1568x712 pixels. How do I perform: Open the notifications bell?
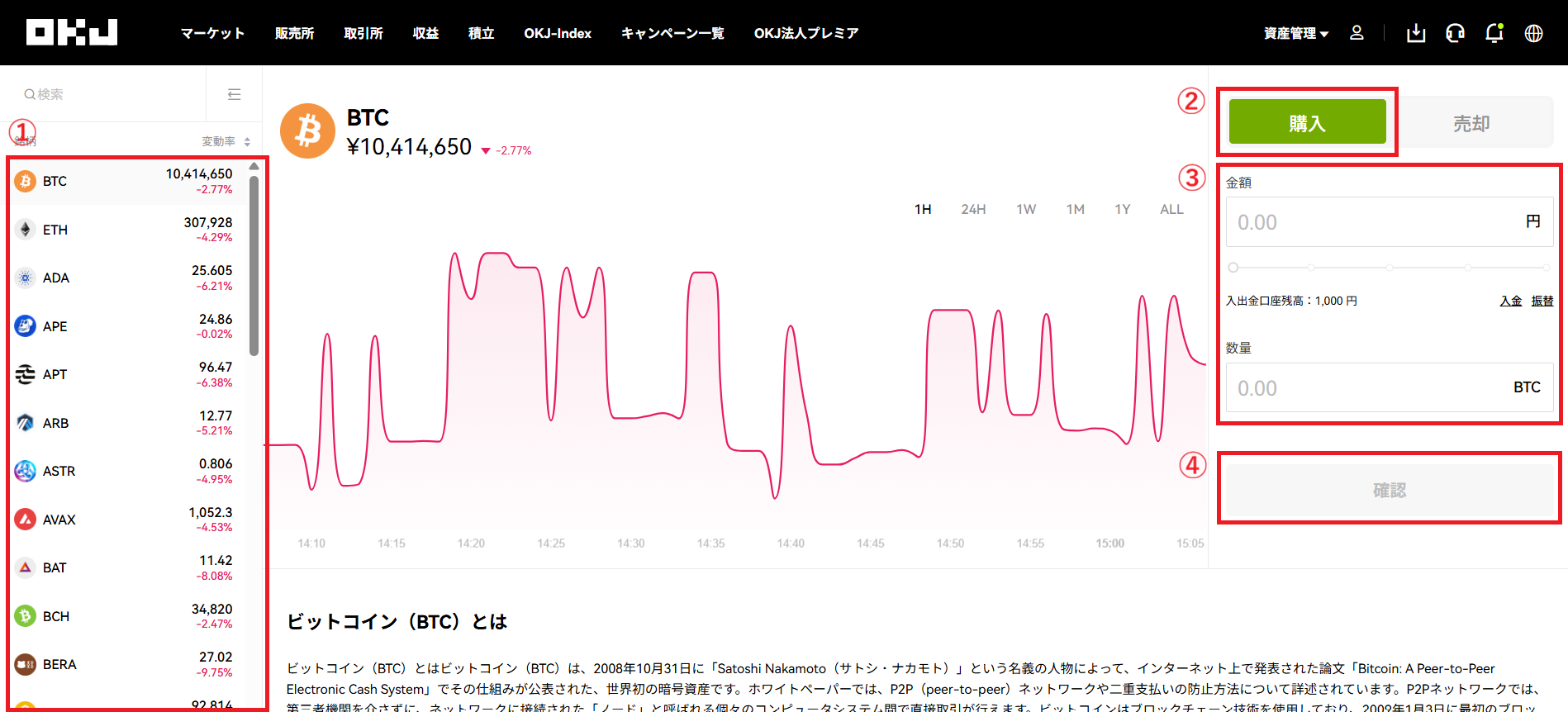click(x=1494, y=33)
